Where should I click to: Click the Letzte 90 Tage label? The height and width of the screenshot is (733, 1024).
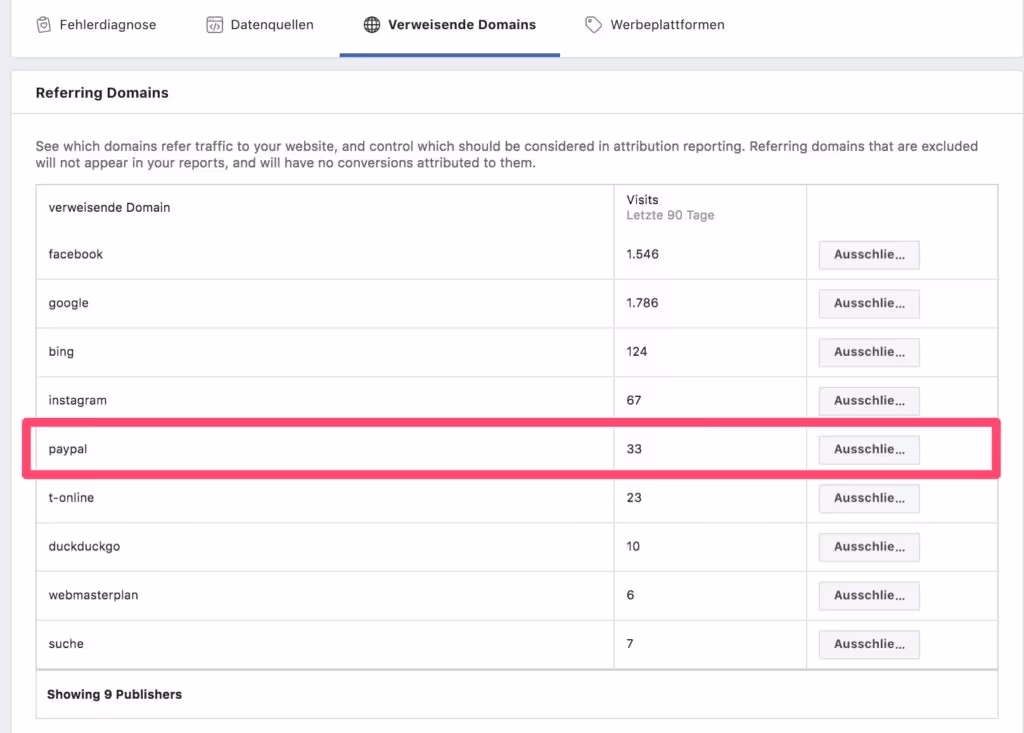click(x=671, y=215)
